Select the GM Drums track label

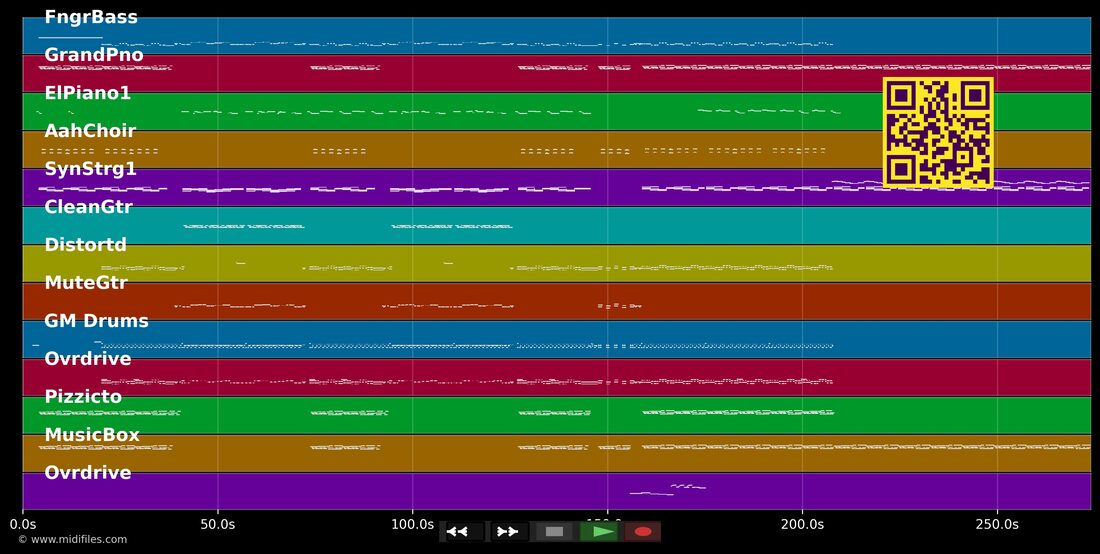tap(97, 320)
